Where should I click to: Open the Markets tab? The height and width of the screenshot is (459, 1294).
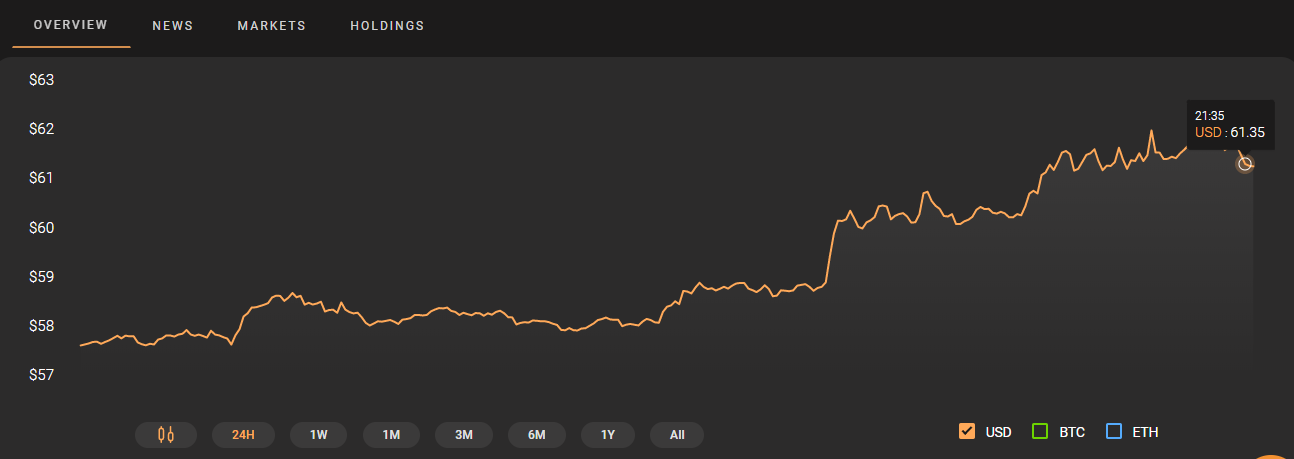click(272, 25)
